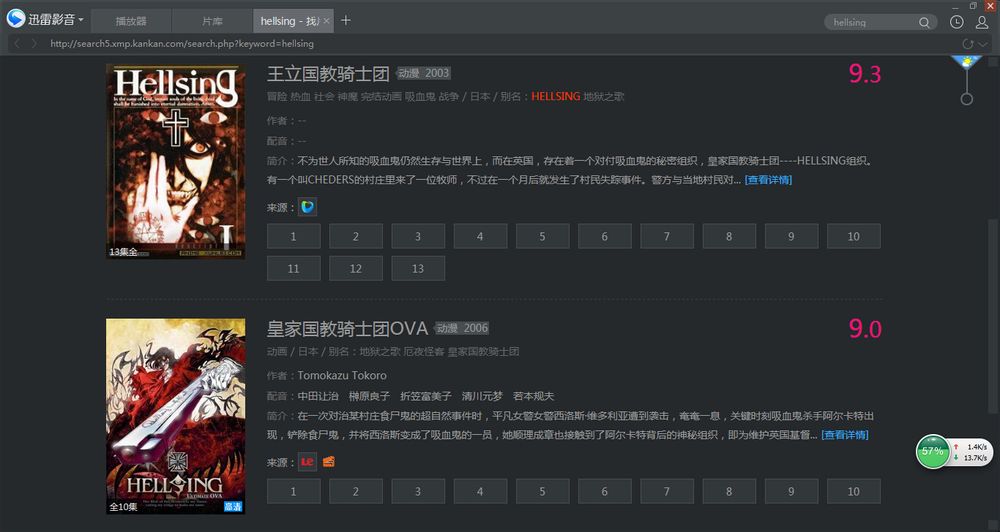Open the 皇家国教骑士团OVA poster thumbnail
The width and height of the screenshot is (1000, 532).
[175, 417]
